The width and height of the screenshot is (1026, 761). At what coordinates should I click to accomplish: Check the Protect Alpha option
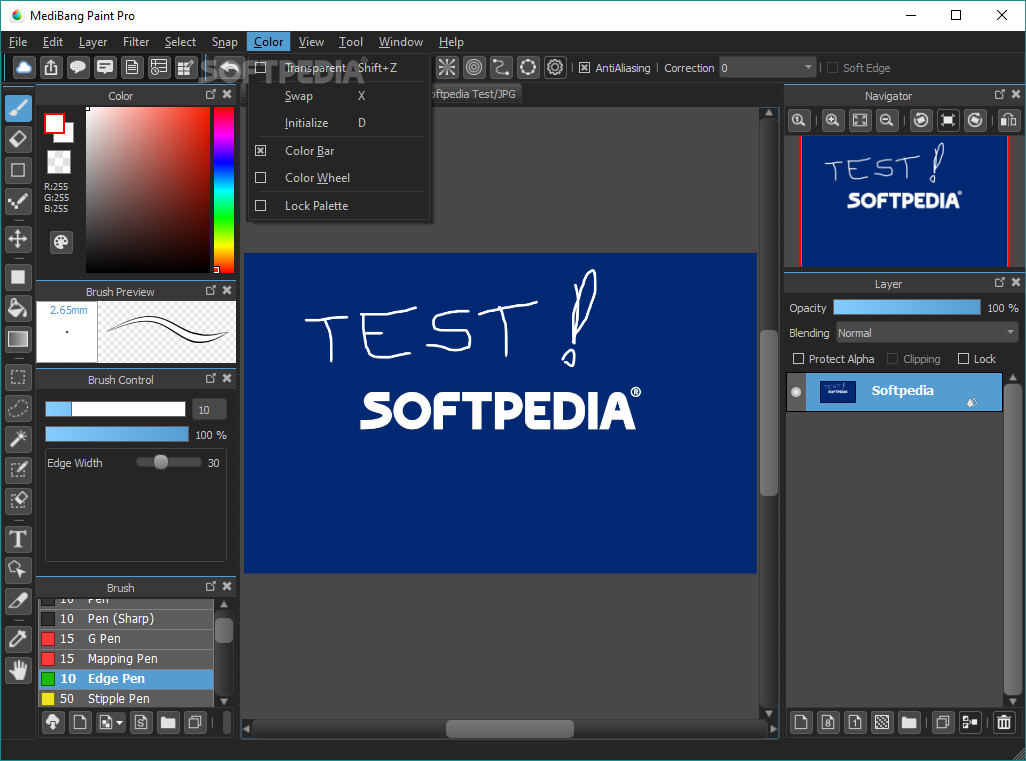[798, 359]
